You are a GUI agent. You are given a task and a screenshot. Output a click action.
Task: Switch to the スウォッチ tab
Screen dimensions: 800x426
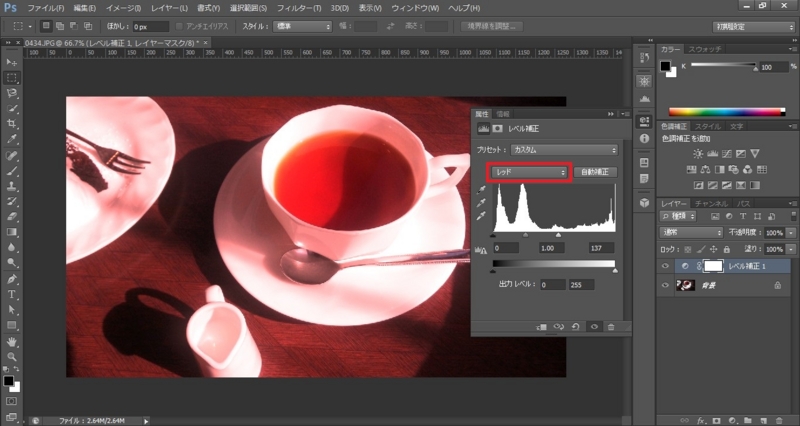(705, 49)
